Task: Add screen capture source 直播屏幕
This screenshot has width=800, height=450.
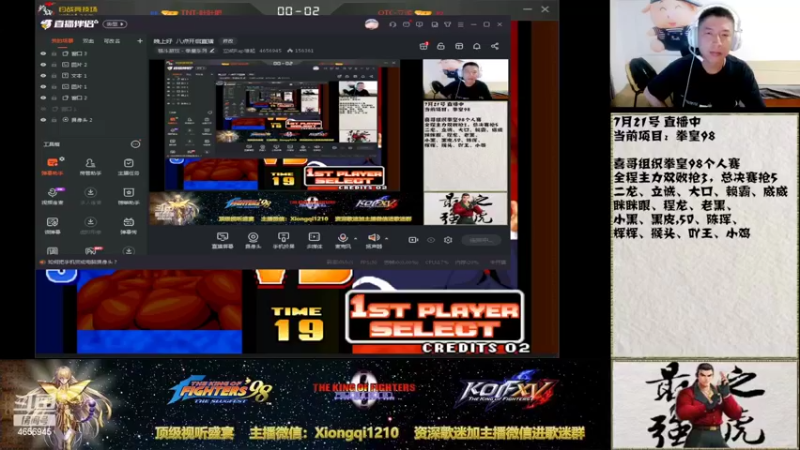Action: (222, 240)
